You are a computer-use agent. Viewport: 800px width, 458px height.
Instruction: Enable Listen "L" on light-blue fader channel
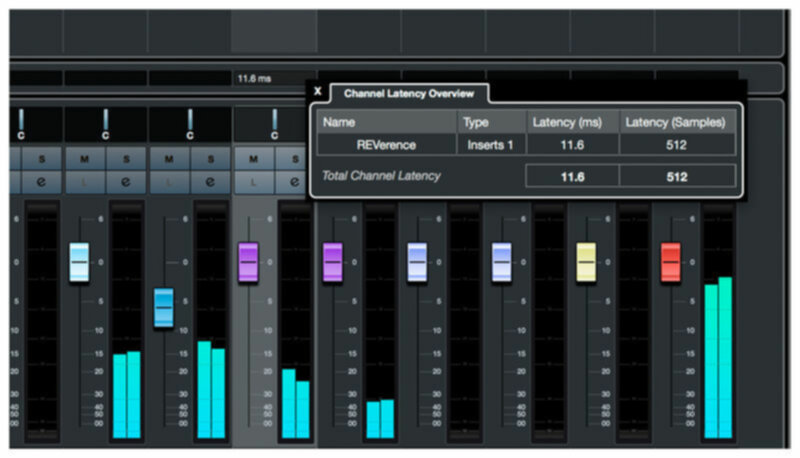(x=85, y=181)
